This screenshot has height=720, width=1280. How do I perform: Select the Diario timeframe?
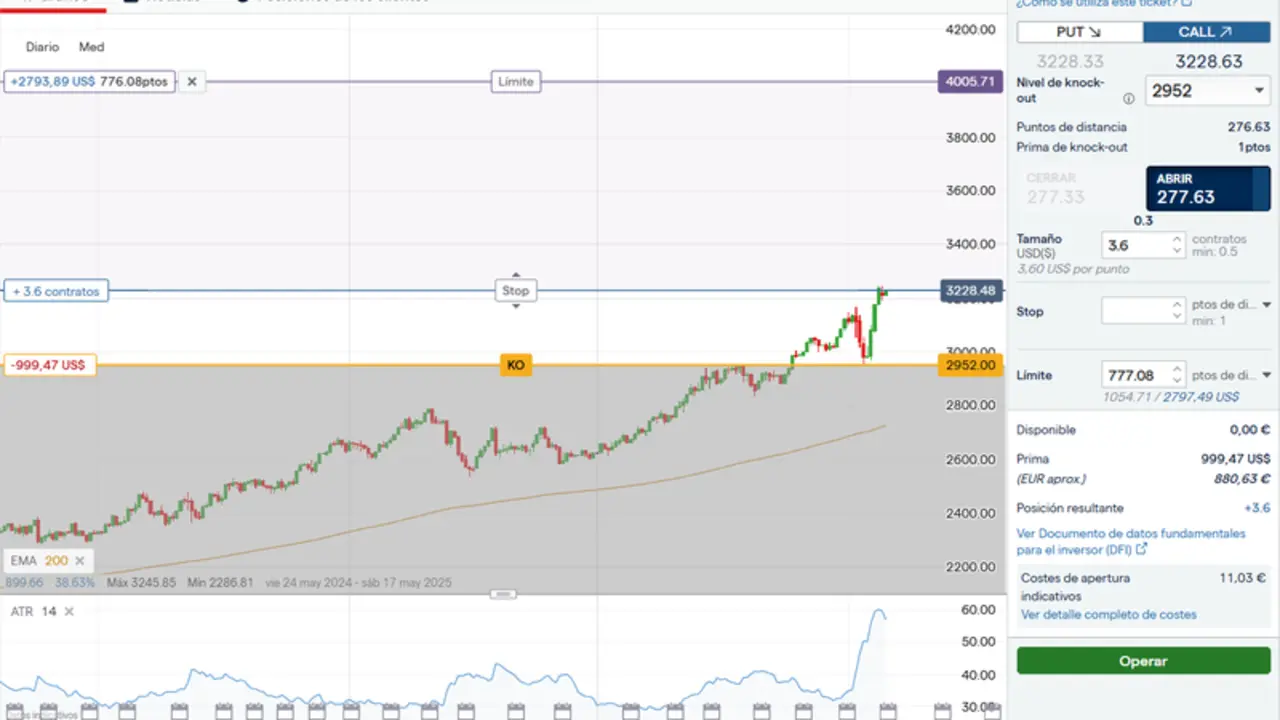[x=42, y=47]
